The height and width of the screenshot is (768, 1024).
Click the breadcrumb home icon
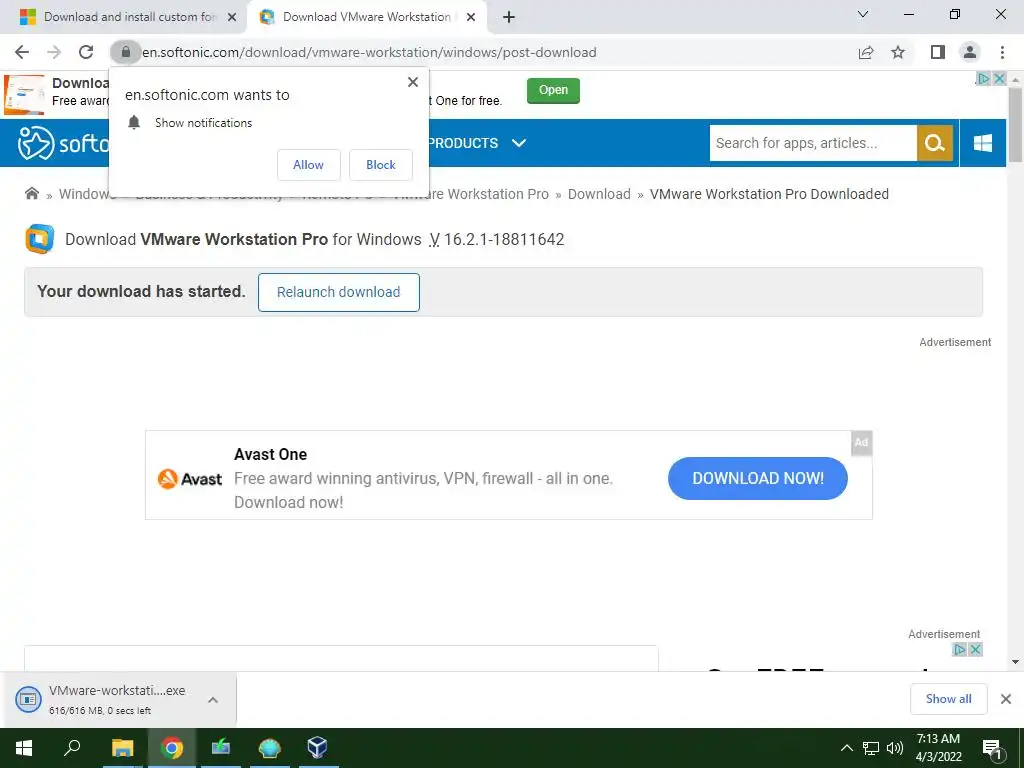(31, 193)
